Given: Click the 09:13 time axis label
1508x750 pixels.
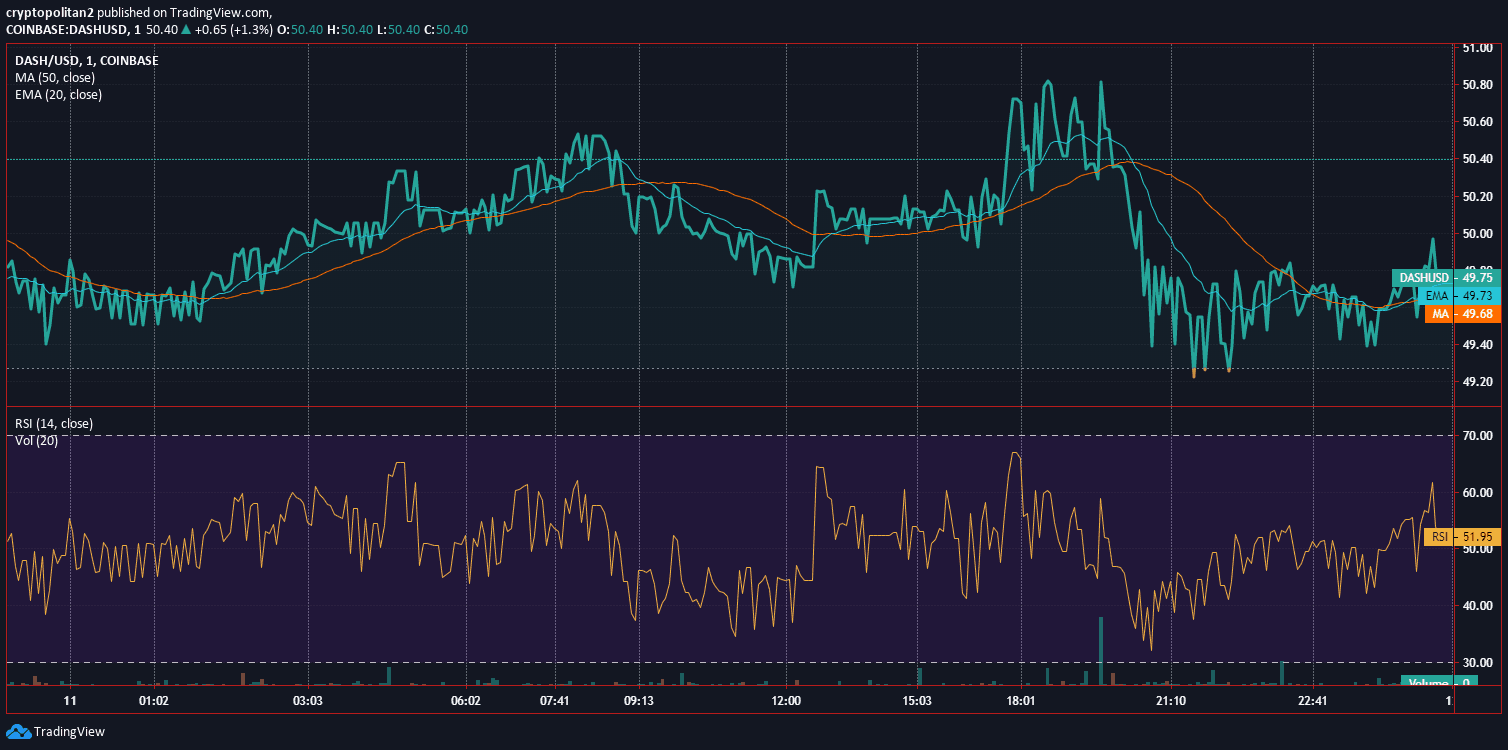Looking at the screenshot, I should click(x=638, y=701).
